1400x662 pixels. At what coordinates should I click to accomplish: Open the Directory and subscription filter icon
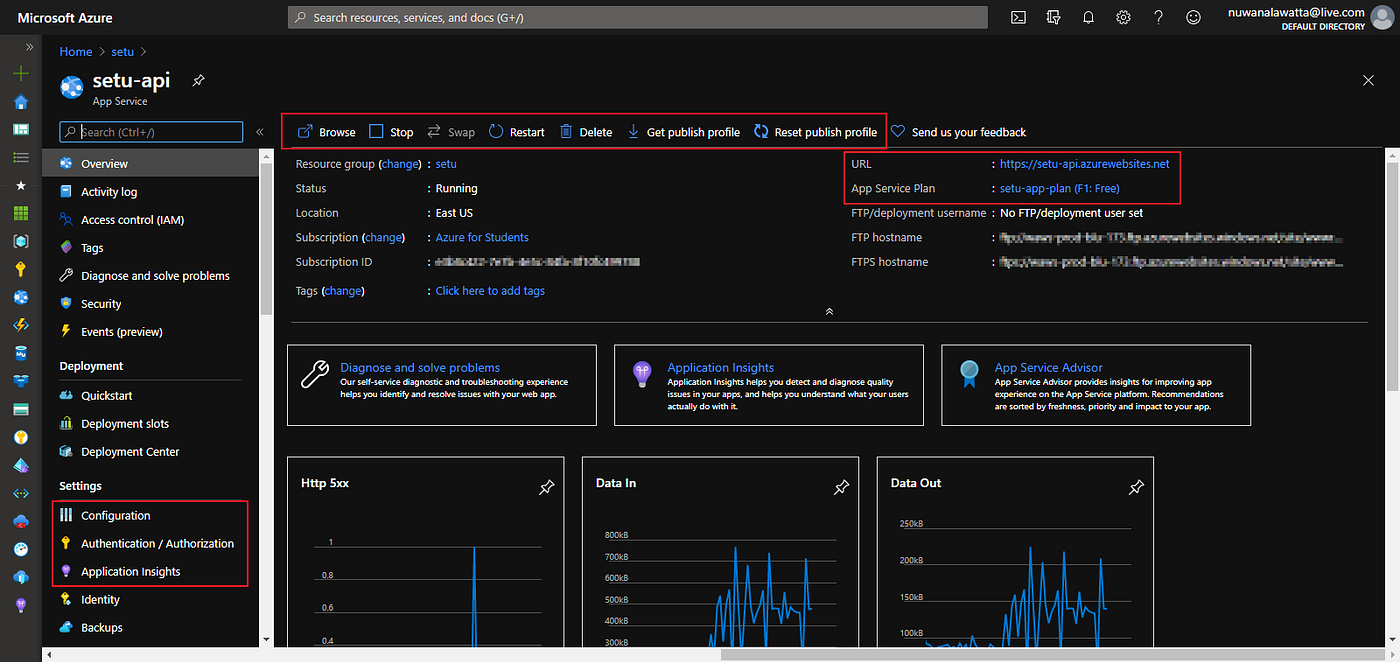pos(1053,17)
